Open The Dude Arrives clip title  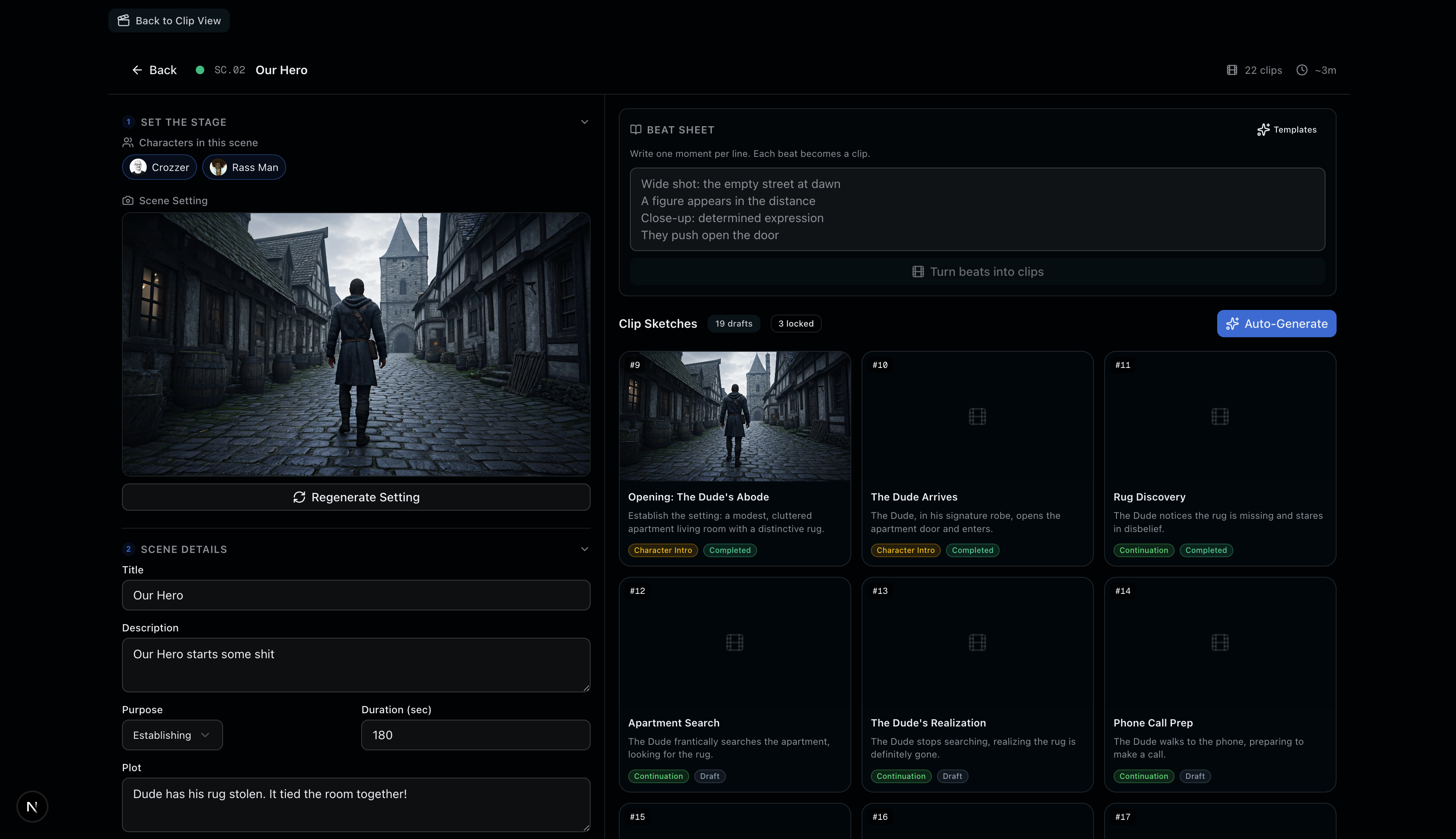coord(914,497)
